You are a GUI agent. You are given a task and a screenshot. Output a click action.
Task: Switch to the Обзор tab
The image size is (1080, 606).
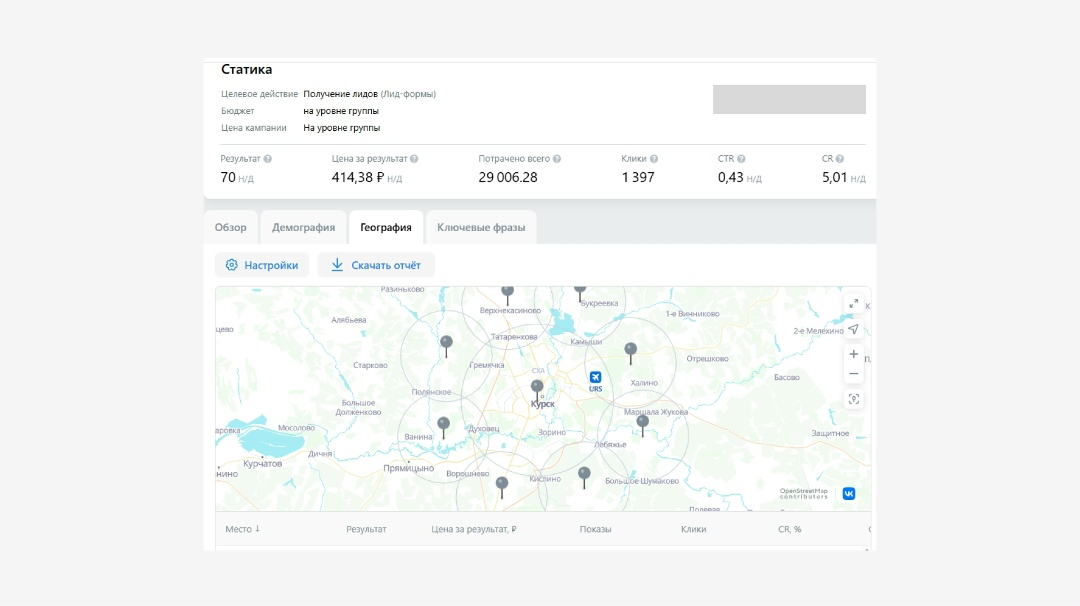pyautogui.click(x=231, y=228)
